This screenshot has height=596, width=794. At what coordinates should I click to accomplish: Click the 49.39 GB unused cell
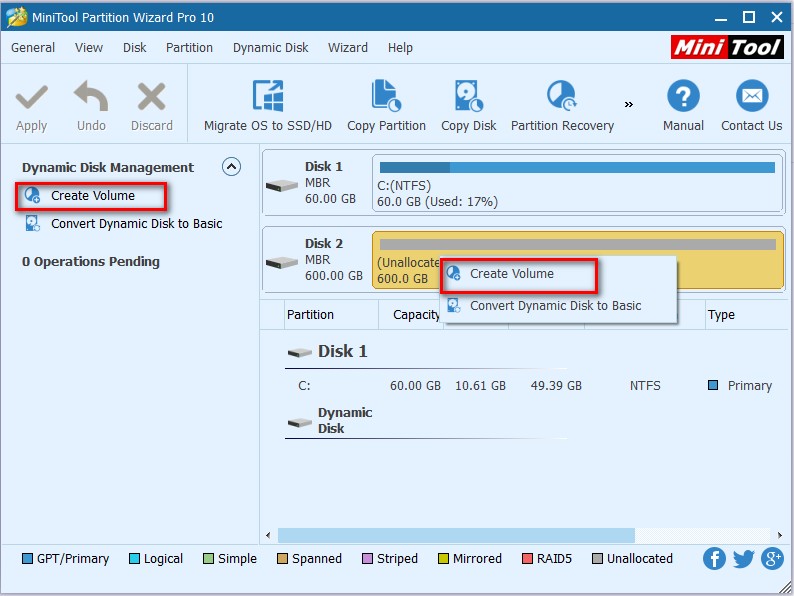click(x=556, y=386)
